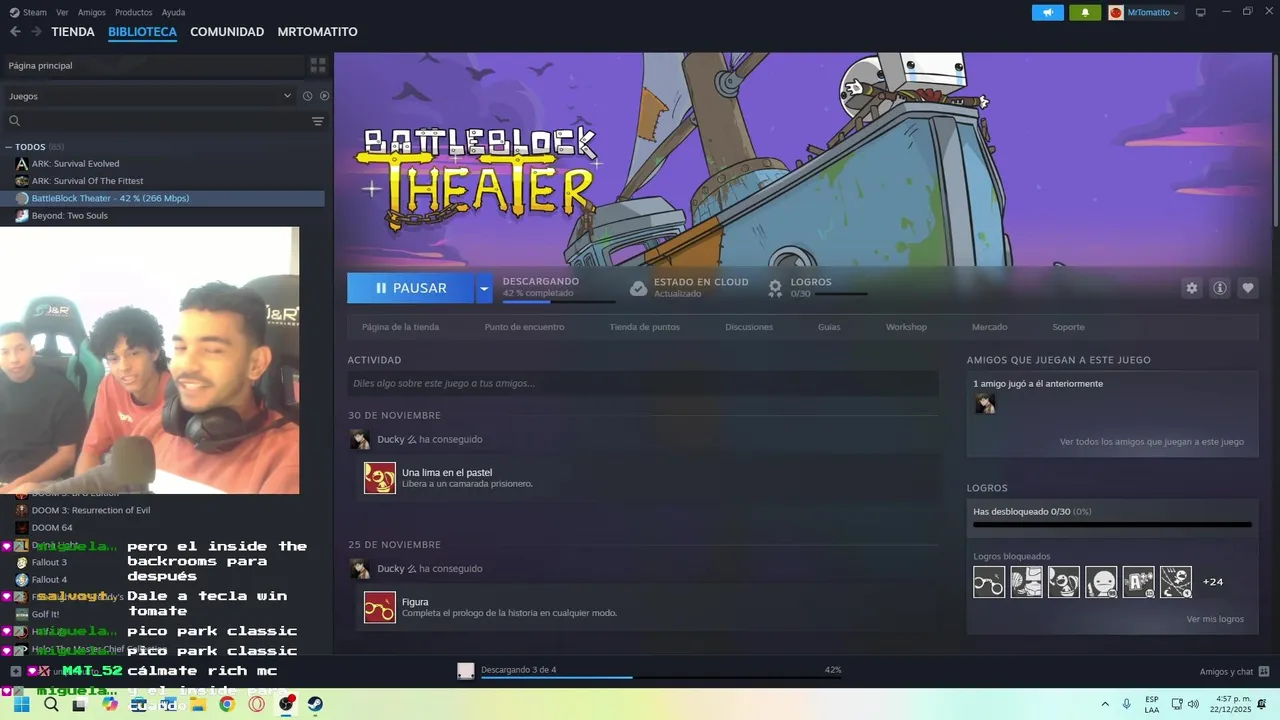Open Ver todos los amigos link
The height and width of the screenshot is (720, 1280).
click(x=1152, y=442)
